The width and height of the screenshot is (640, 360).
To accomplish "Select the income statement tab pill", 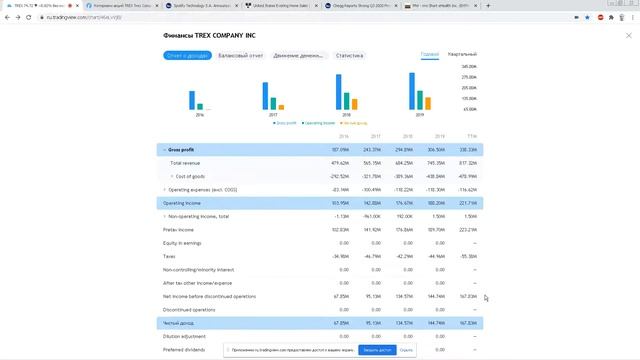I will [187, 56].
